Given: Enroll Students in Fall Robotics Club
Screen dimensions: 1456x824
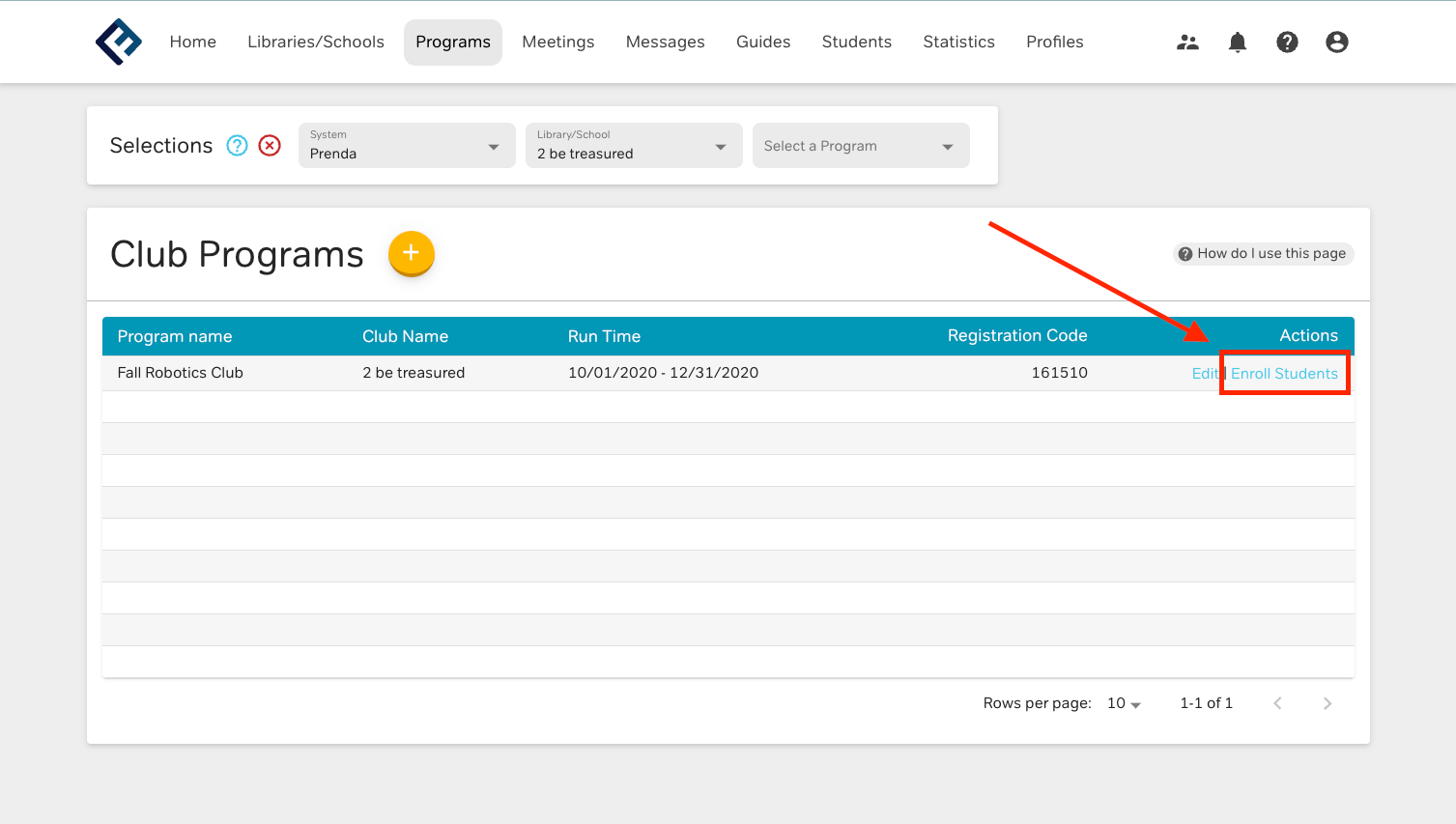Looking at the screenshot, I should 1284,374.
